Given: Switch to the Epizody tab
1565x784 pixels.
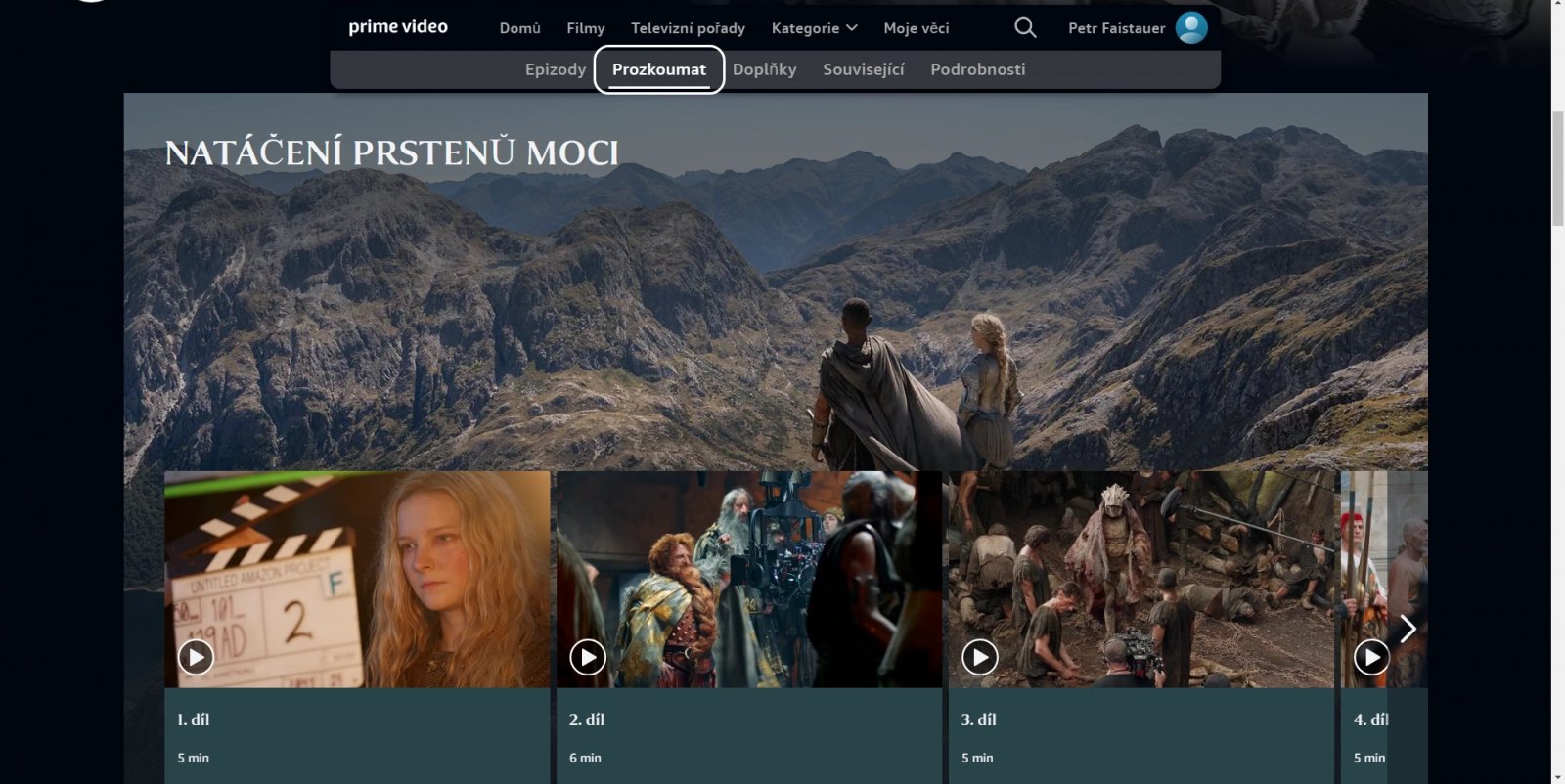Looking at the screenshot, I should coord(556,69).
